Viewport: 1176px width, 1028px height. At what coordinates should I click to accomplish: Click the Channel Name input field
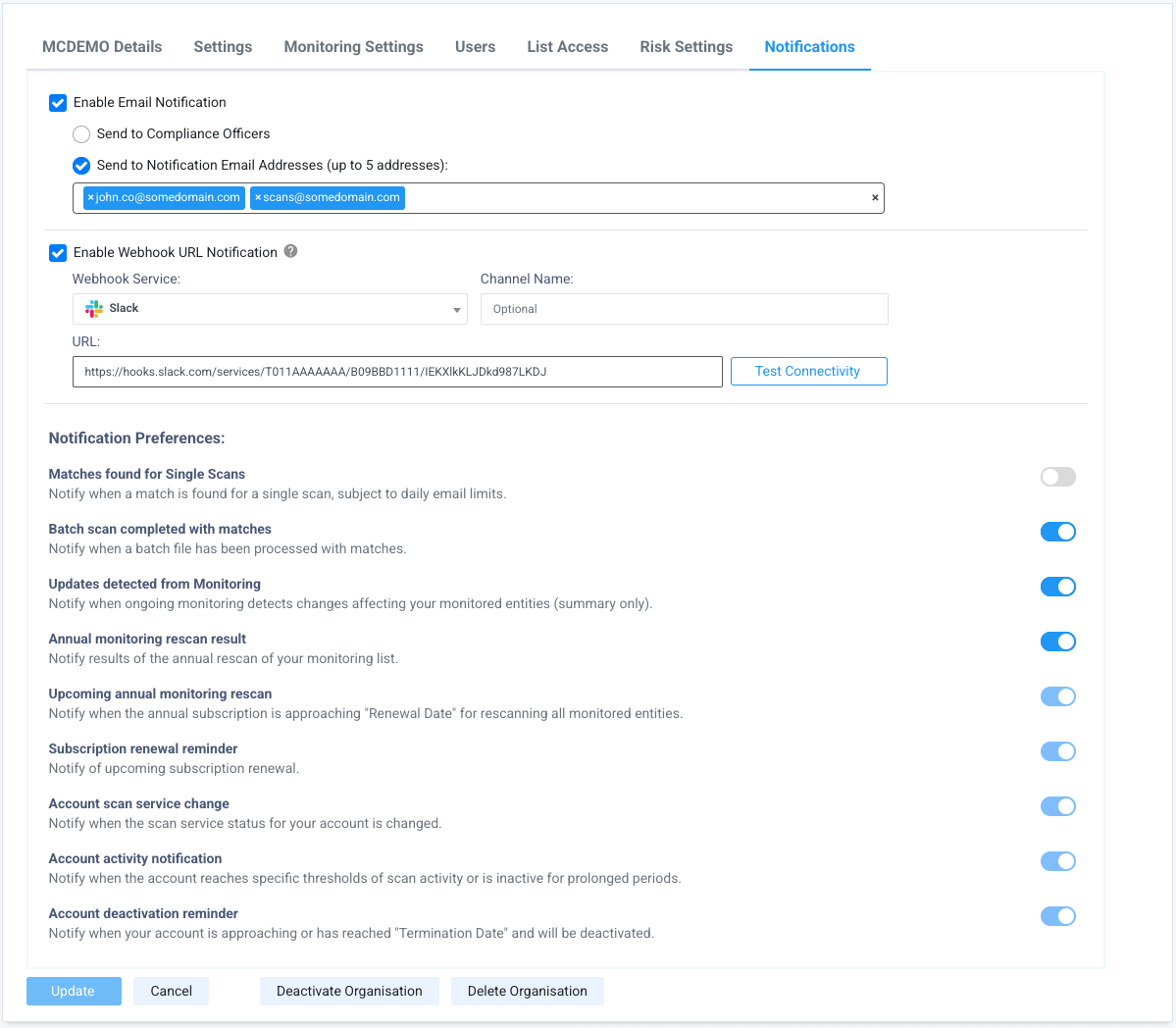tap(684, 309)
